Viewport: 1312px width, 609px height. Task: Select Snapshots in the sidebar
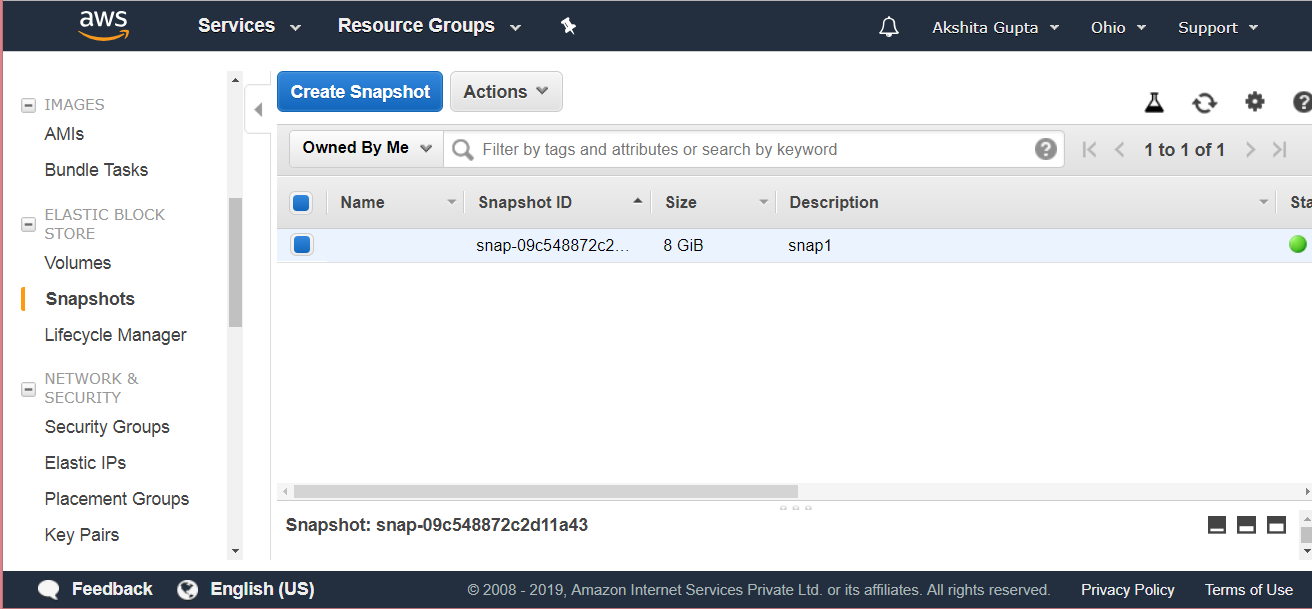pos(90,299)
